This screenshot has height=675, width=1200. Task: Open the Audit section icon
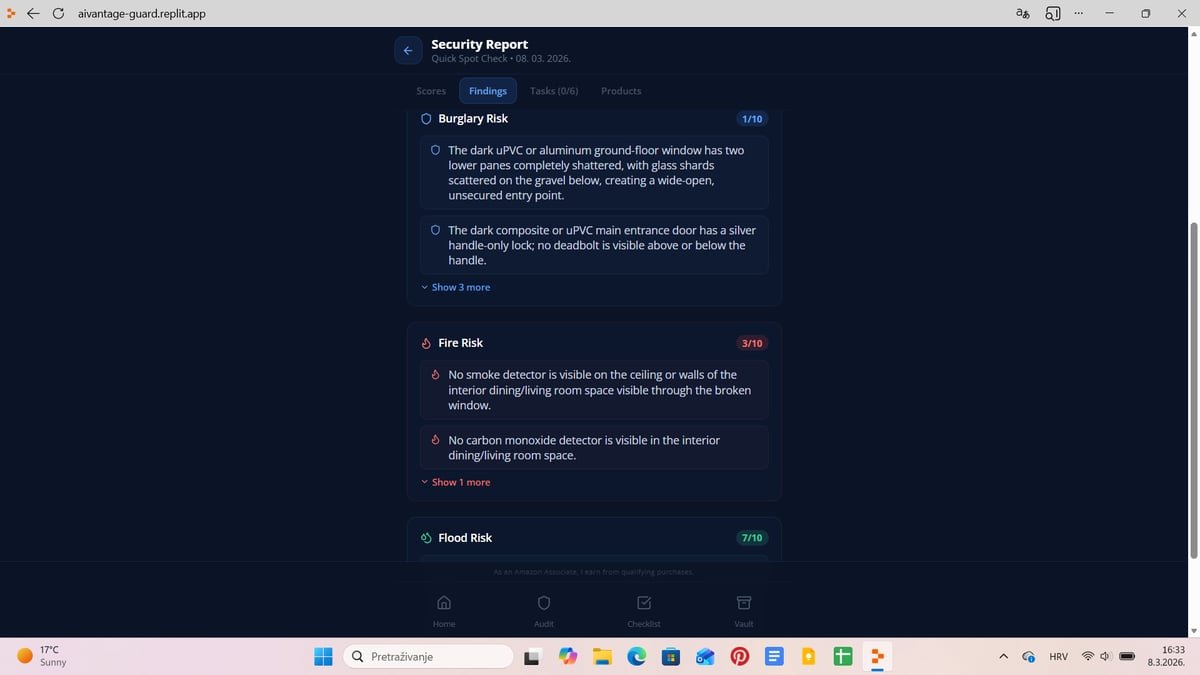coord(543,610)
